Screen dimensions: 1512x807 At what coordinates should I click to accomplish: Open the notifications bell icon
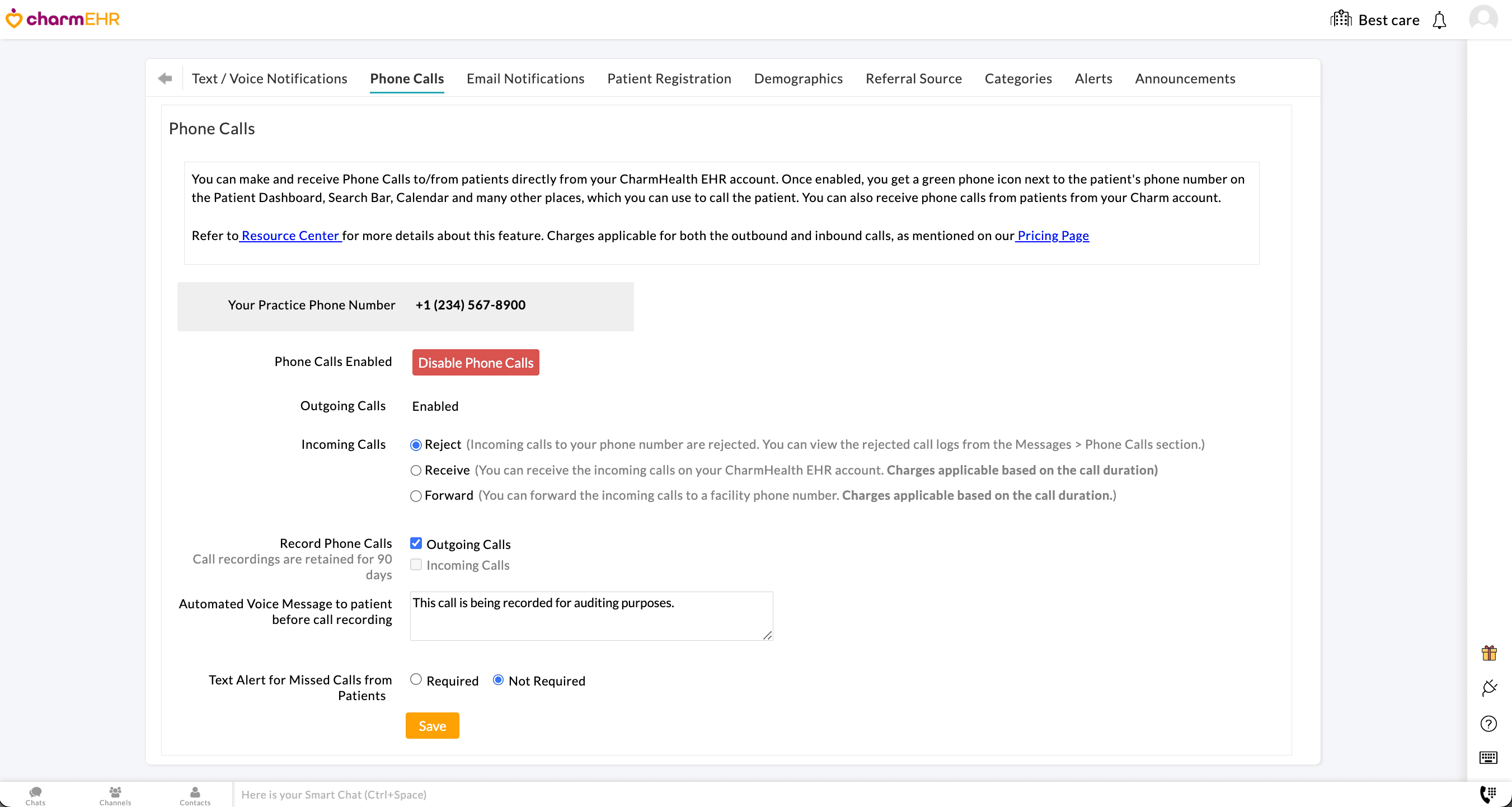pyautogui.click(x=1439, y=21)
